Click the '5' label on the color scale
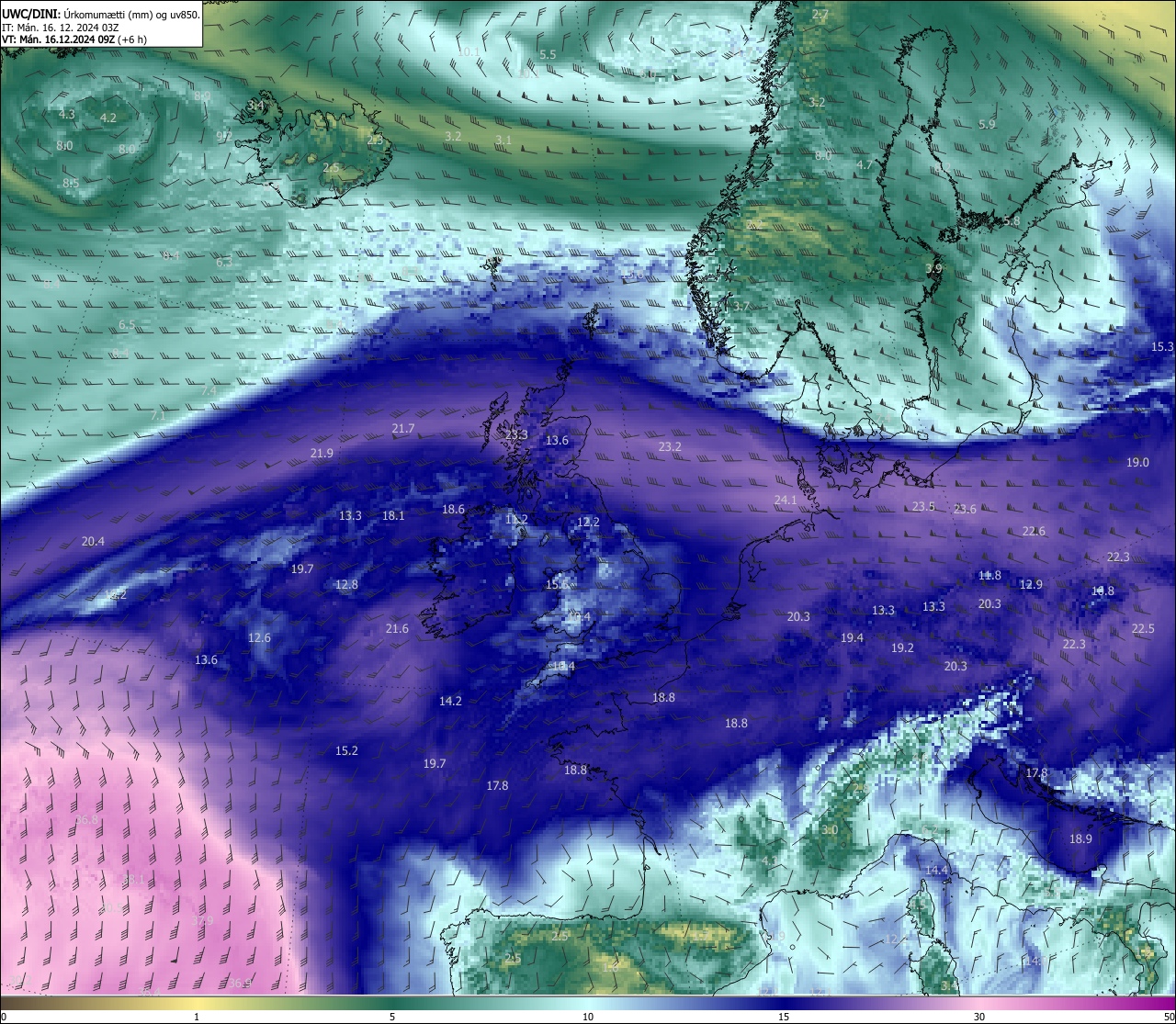This screenshot has width=1176, height=1024. (392, 1017)
